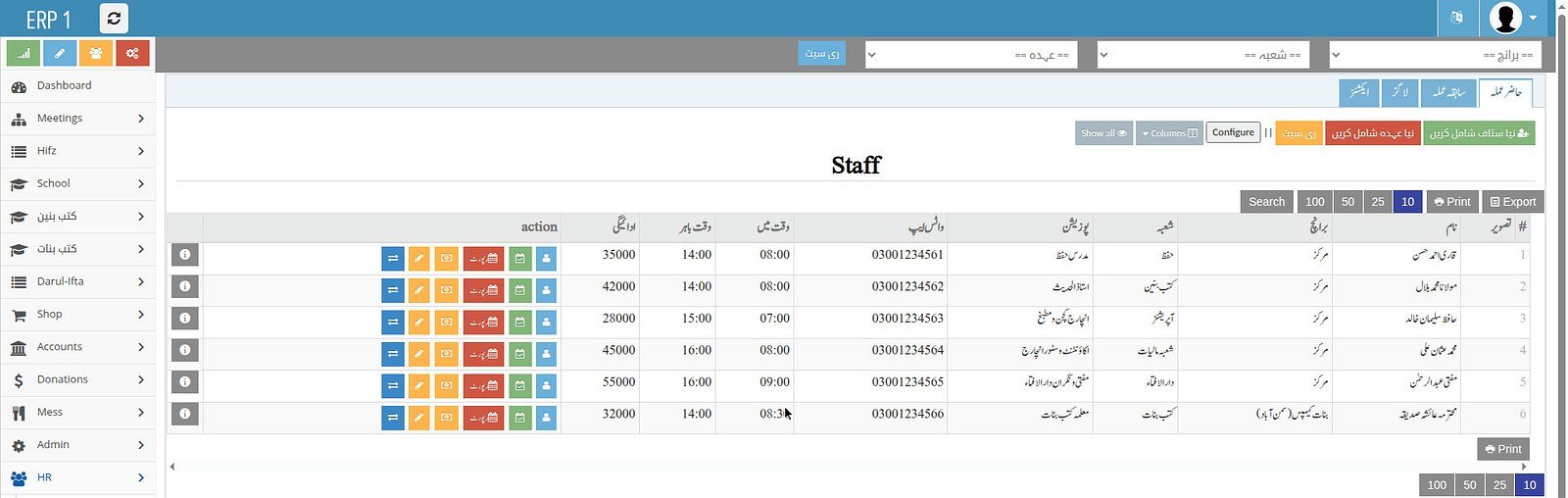Select page size 25 beside Search
Image resolution: width=1568 pixels, height=498 pixels.
(x=1378, y=202)
